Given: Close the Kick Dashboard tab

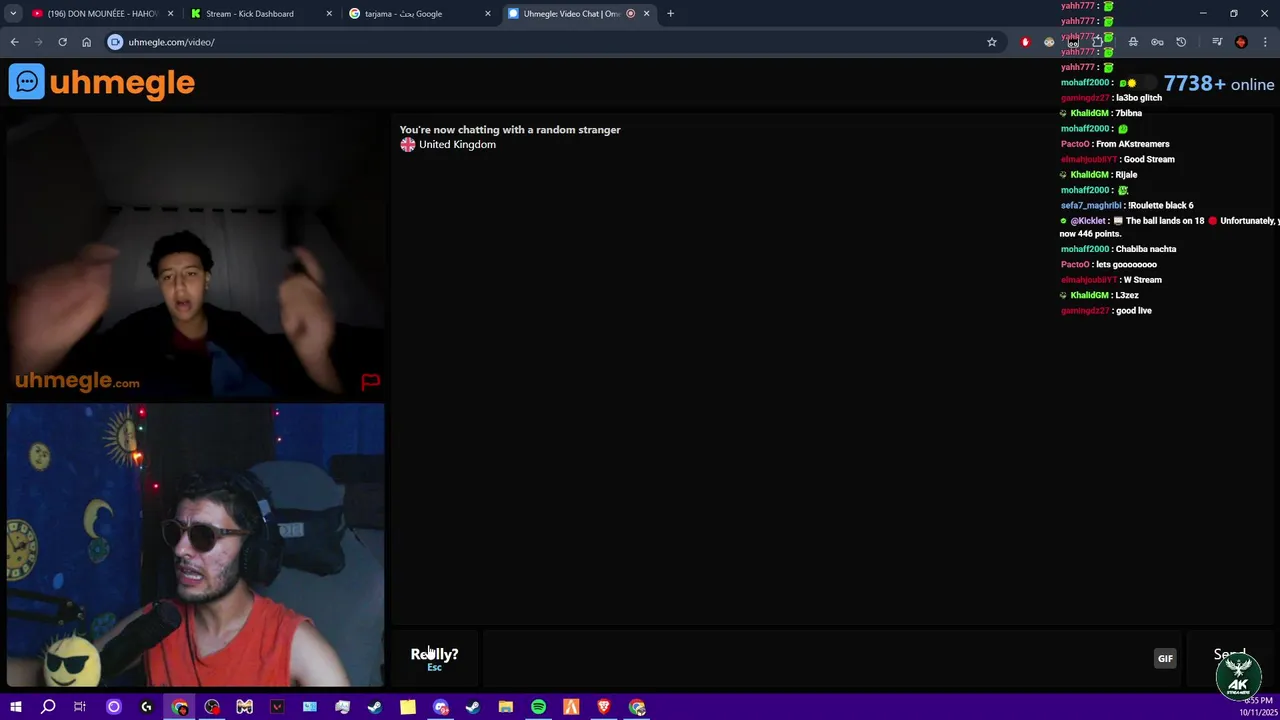Looking at the screenshot, I should (329, 14).
